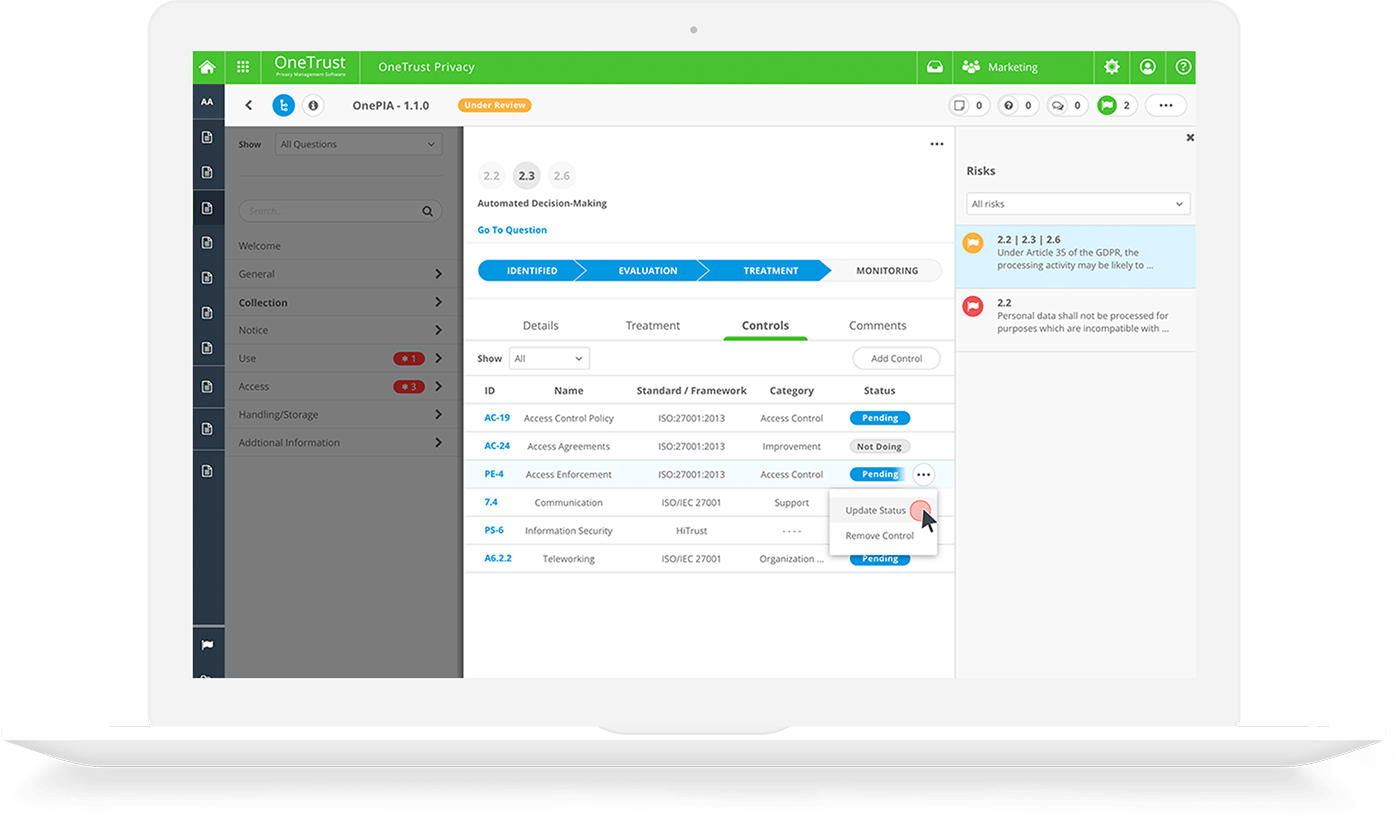Image resolution: width=1400 pixels, height=821 pixels.
Task: Open the All Questions dropdown
Action: pyautogui.click(x=359, y=144)
